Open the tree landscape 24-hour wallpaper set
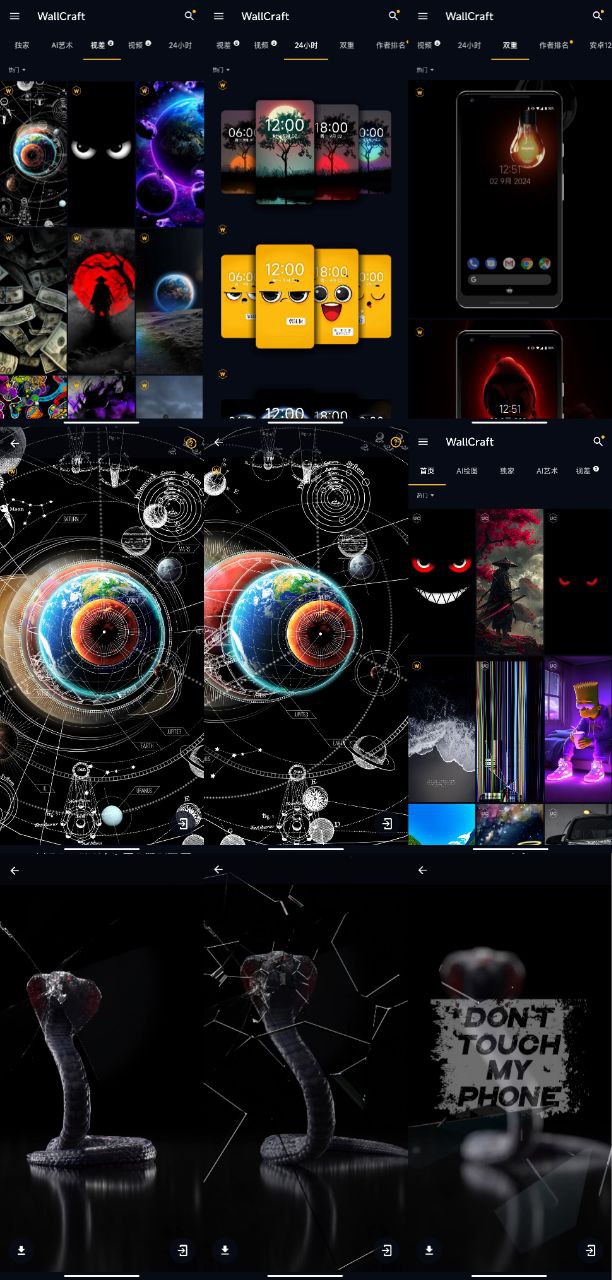Image resolution: width=612 pixels, height=1280 pixels. 306,152
